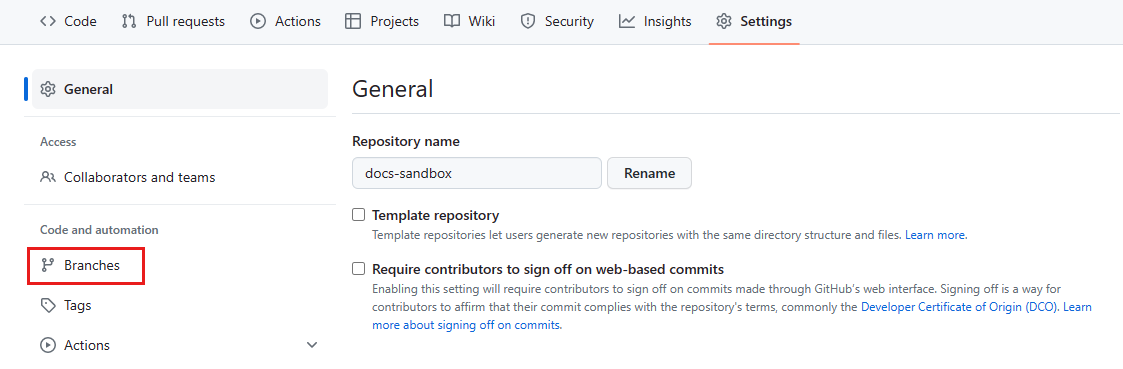Image resolution: width=1123 pixels, height=369 pixels.
Task: Click the Rename button
Action: coord(650,173)
